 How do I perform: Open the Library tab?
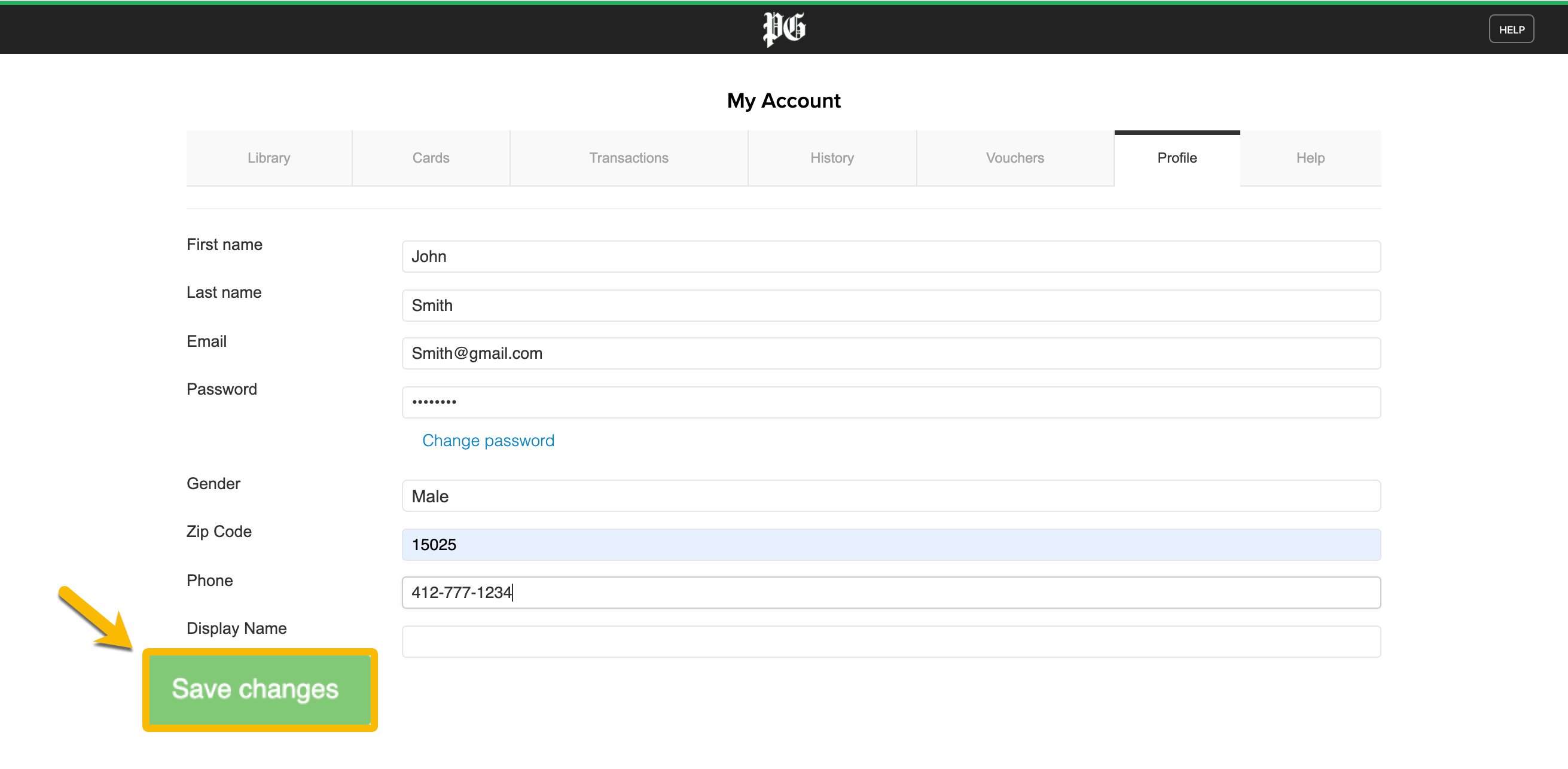[x=269, y=158]
